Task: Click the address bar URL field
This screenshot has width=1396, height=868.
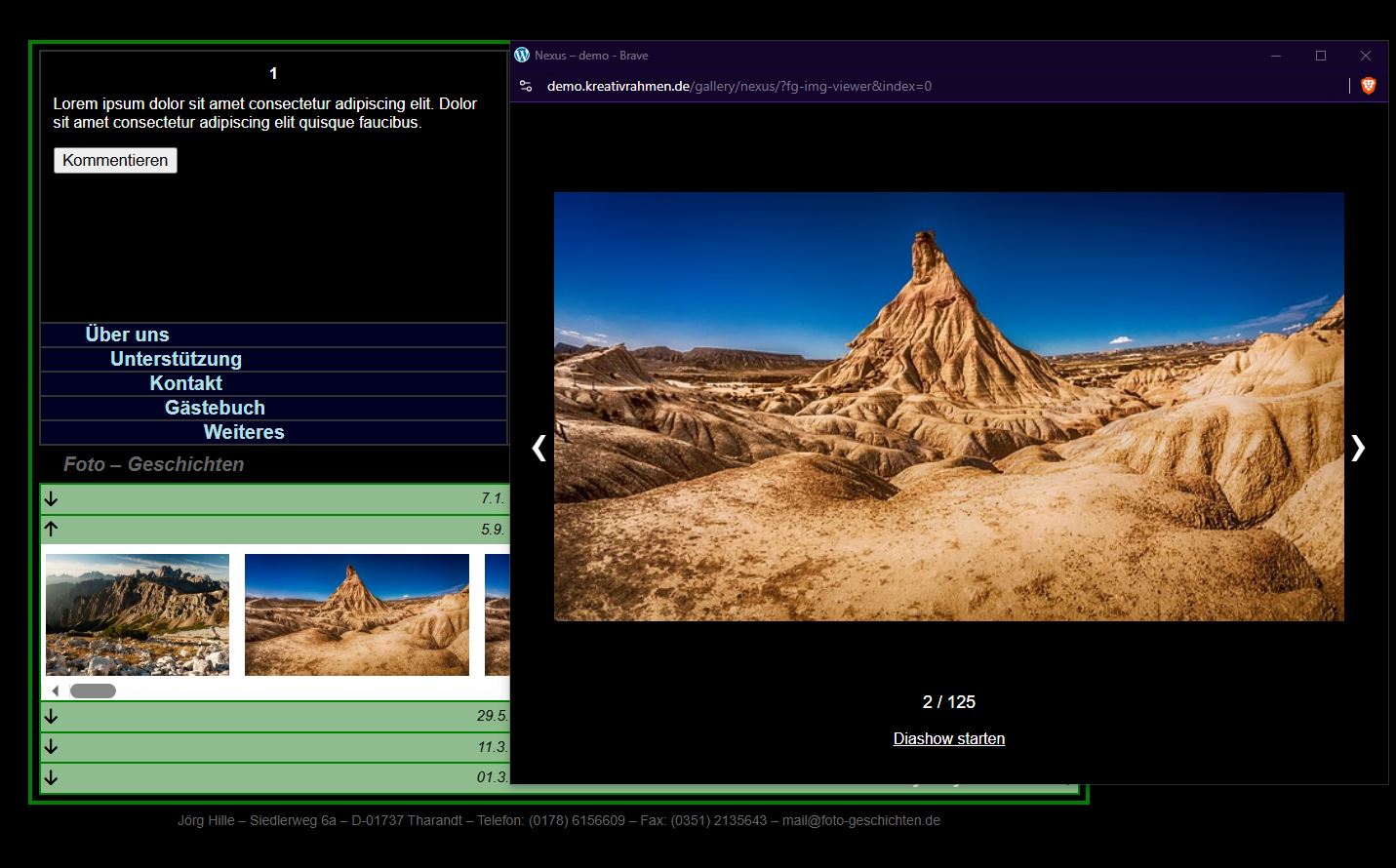Action: (x=738, y=86)
